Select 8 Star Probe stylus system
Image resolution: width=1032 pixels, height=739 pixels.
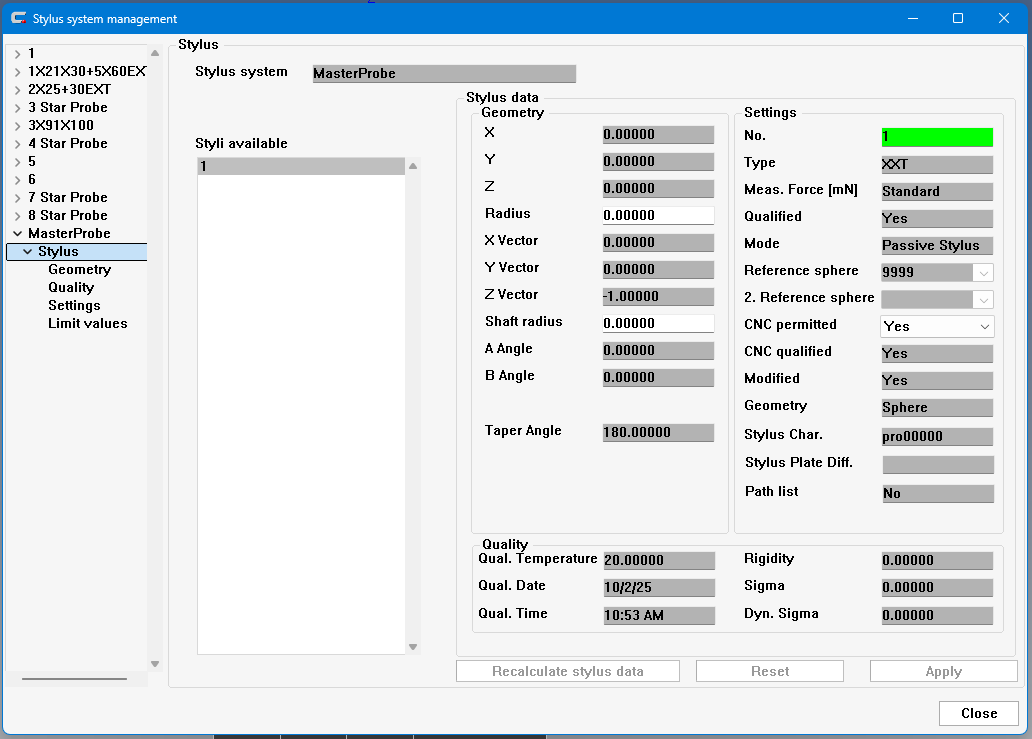(x=67, y=216)
